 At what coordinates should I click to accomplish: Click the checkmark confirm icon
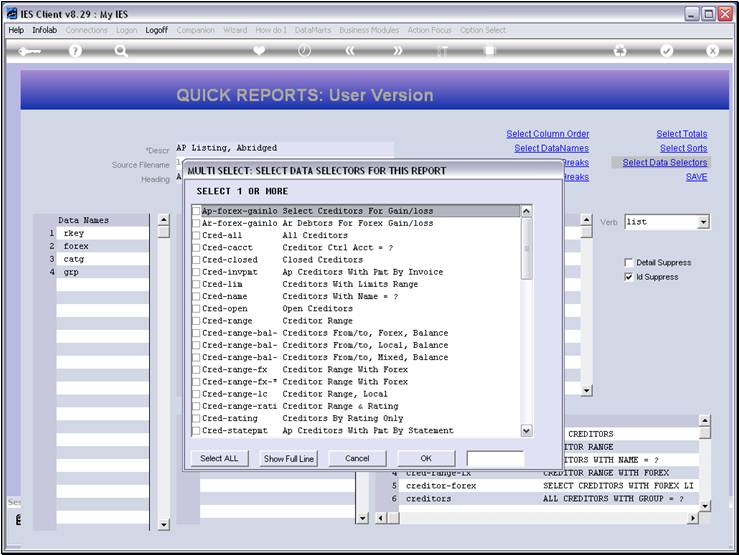[x=666, y=50]
